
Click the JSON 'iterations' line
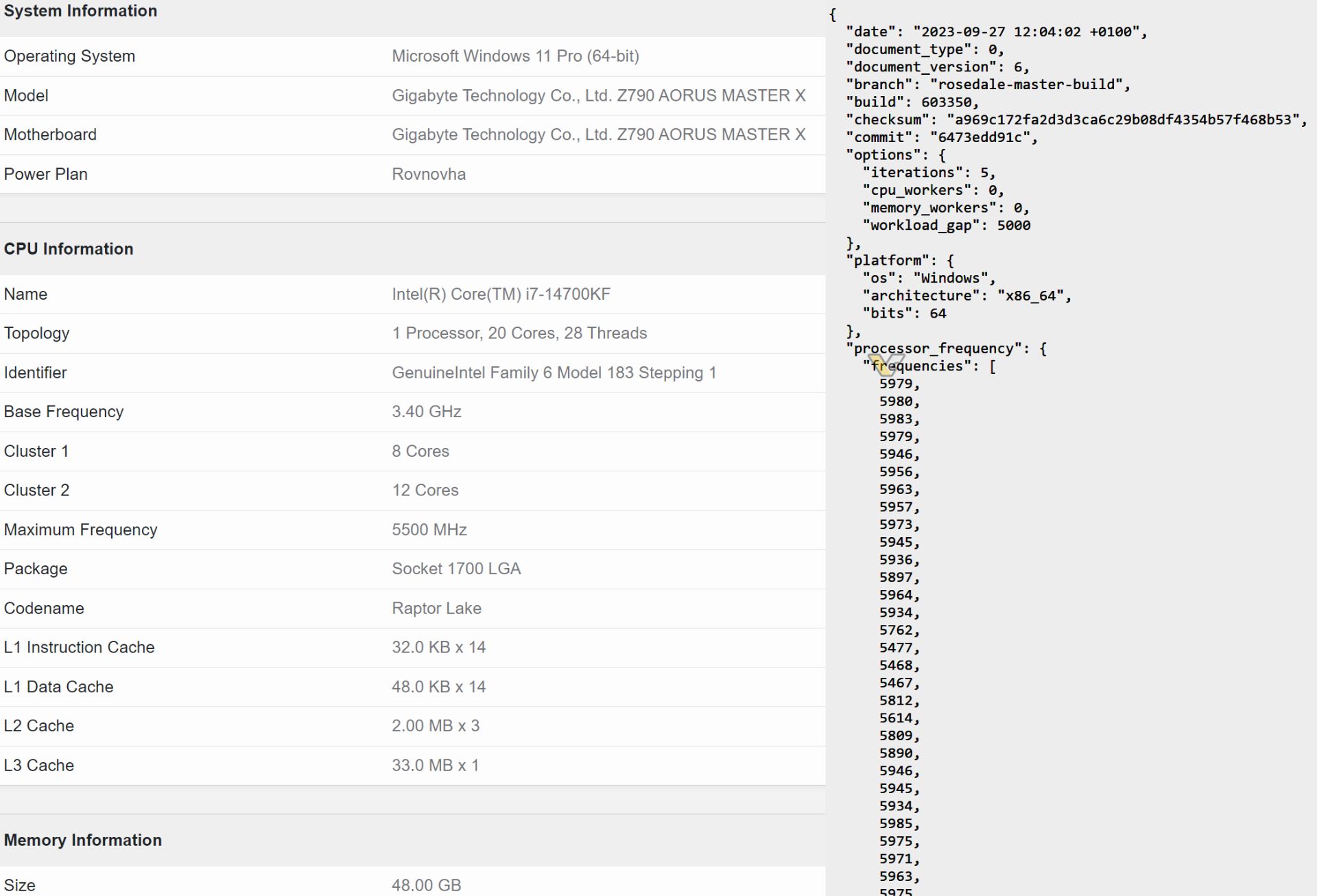click(x=929, y=173)
